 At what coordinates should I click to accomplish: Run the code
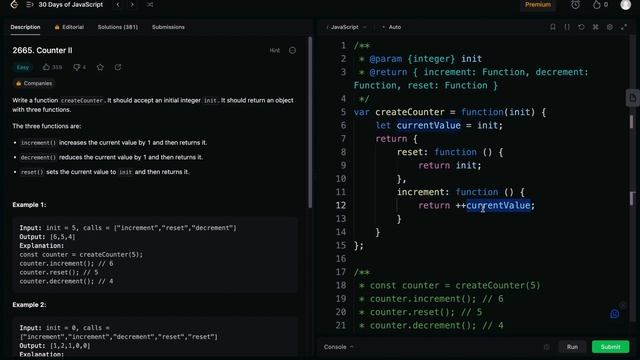[x=572, y=347]
